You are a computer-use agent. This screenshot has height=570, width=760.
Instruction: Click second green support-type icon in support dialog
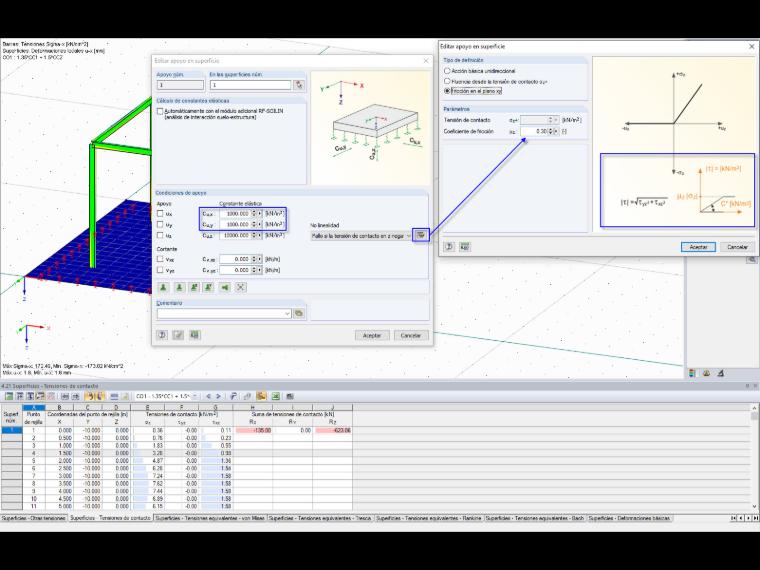click(x=179, y=287)
